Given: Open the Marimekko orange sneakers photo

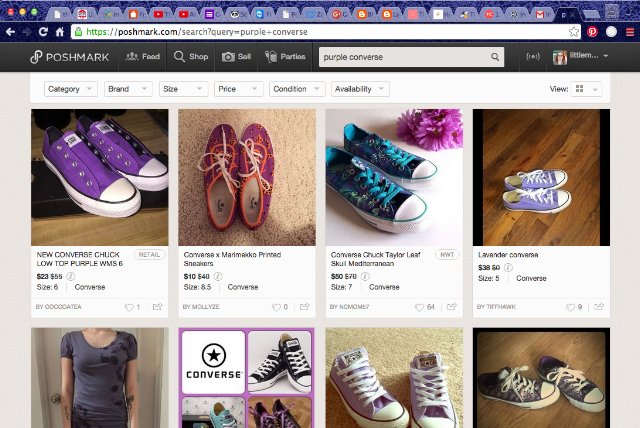Looking at the screenshot, I should (247, 177).
